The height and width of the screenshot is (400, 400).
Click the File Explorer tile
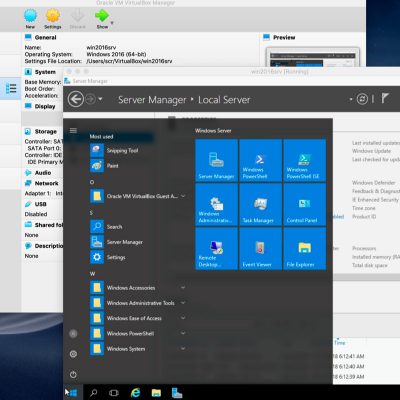point(305,249)
